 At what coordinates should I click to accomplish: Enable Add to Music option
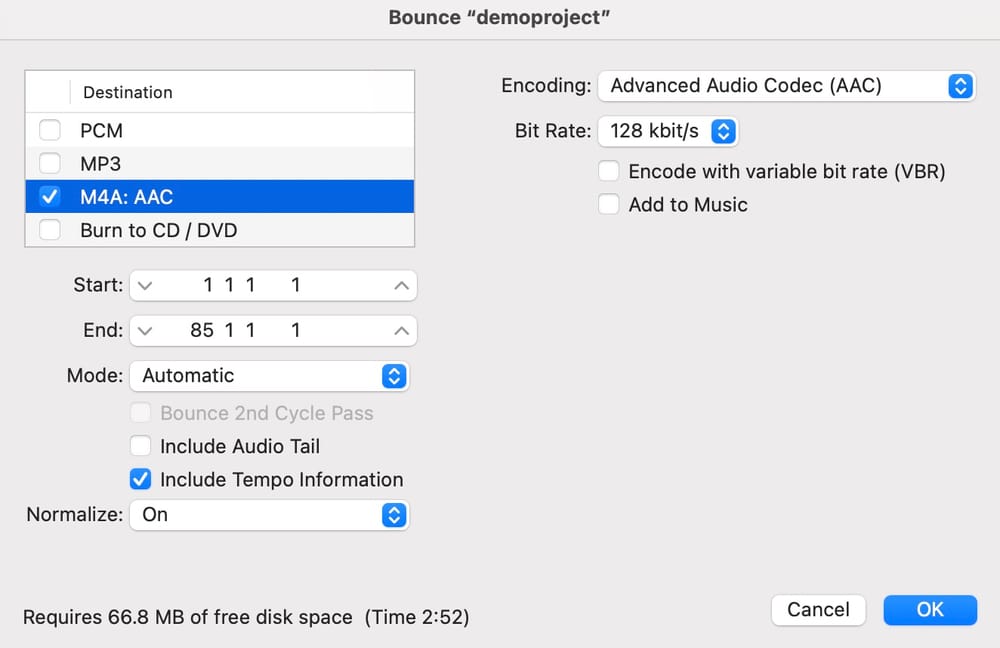point(609,204)
